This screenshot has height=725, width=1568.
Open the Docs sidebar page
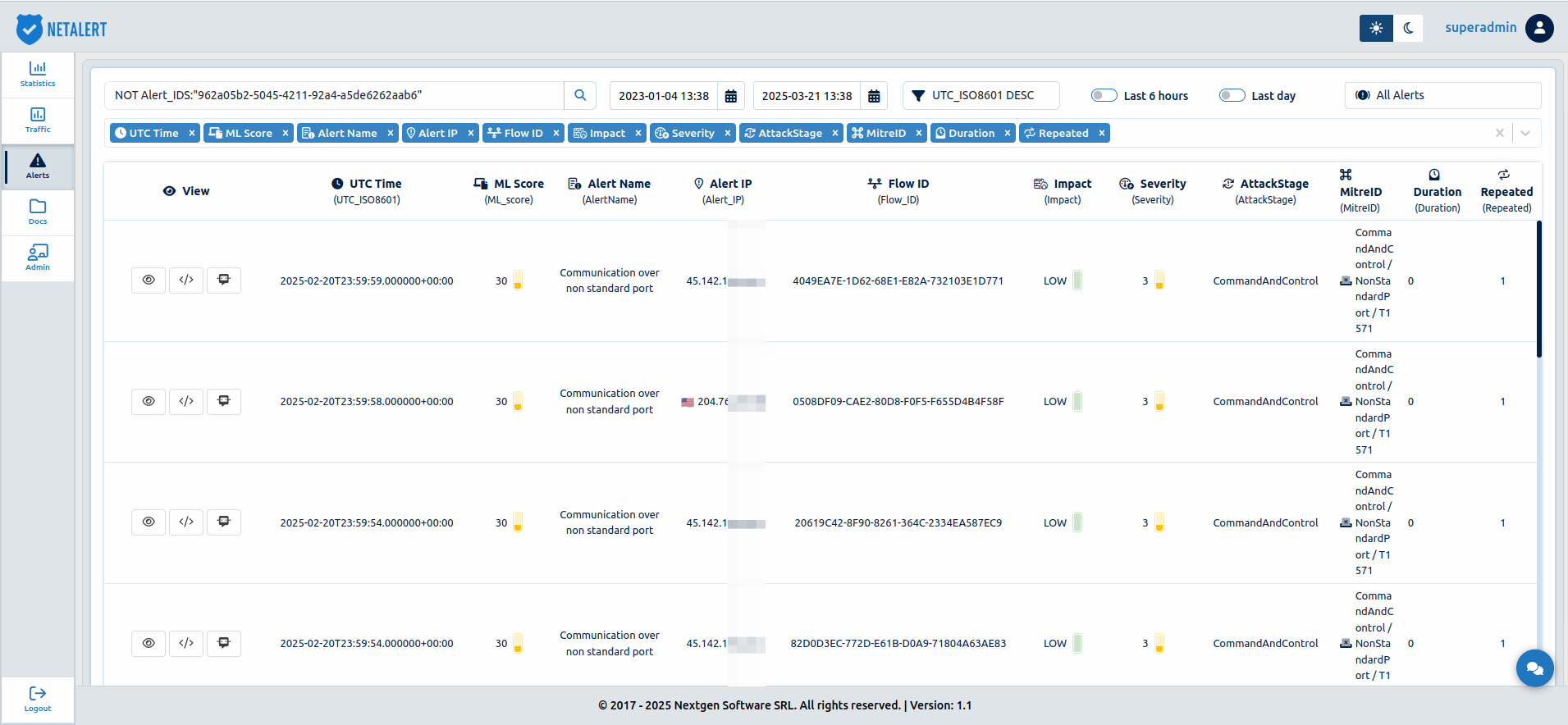pos(38,212)
